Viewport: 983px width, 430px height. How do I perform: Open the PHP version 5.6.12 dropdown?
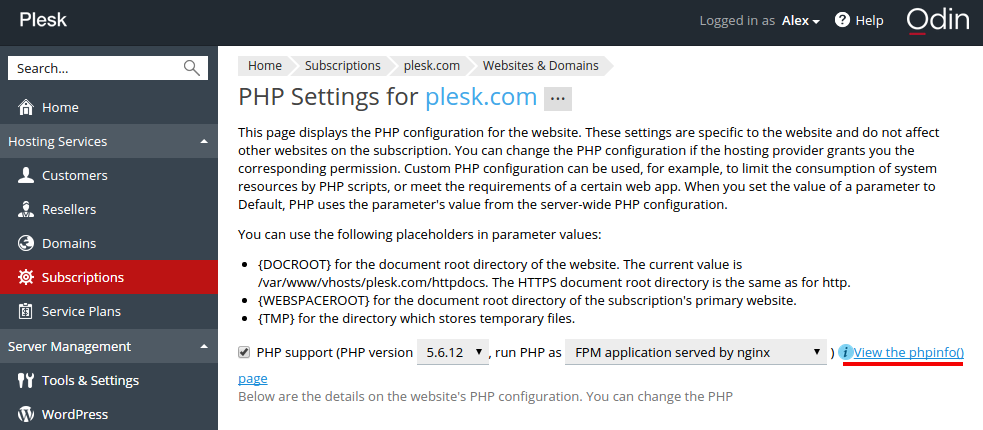pyautogui.click(x=453, y=352)
